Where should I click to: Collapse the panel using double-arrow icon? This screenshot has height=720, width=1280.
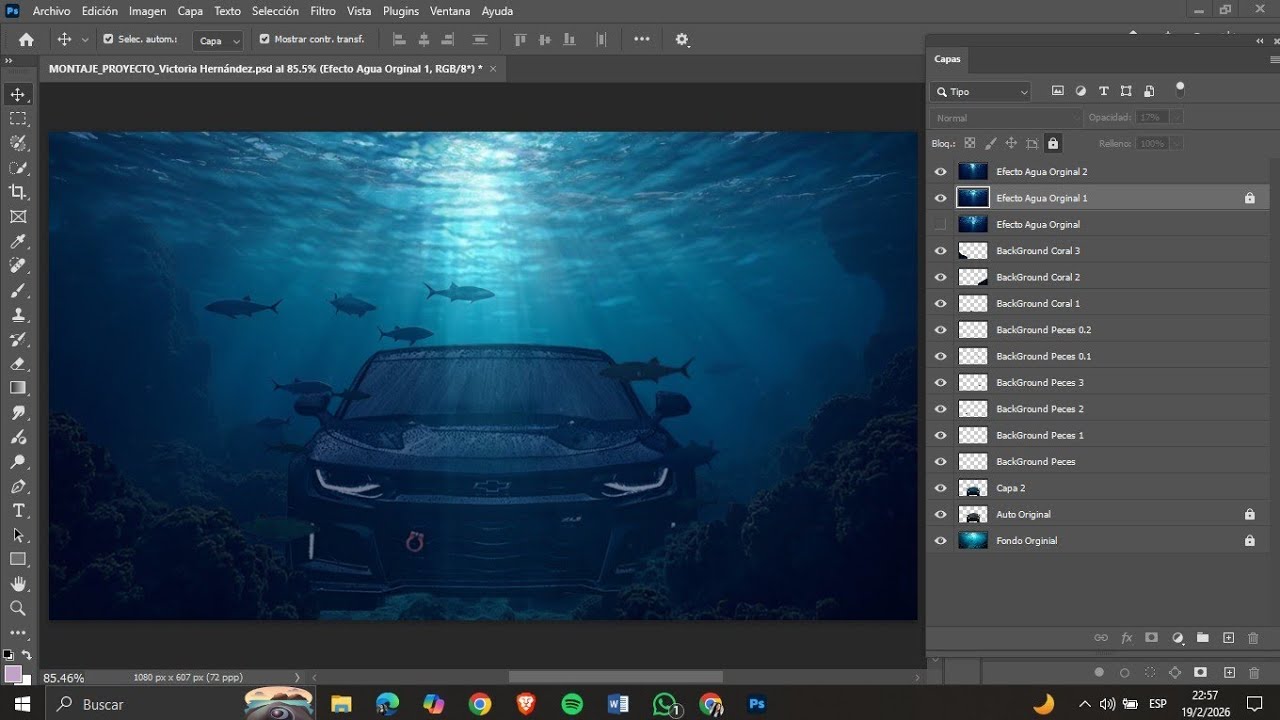click(1260, 41)
